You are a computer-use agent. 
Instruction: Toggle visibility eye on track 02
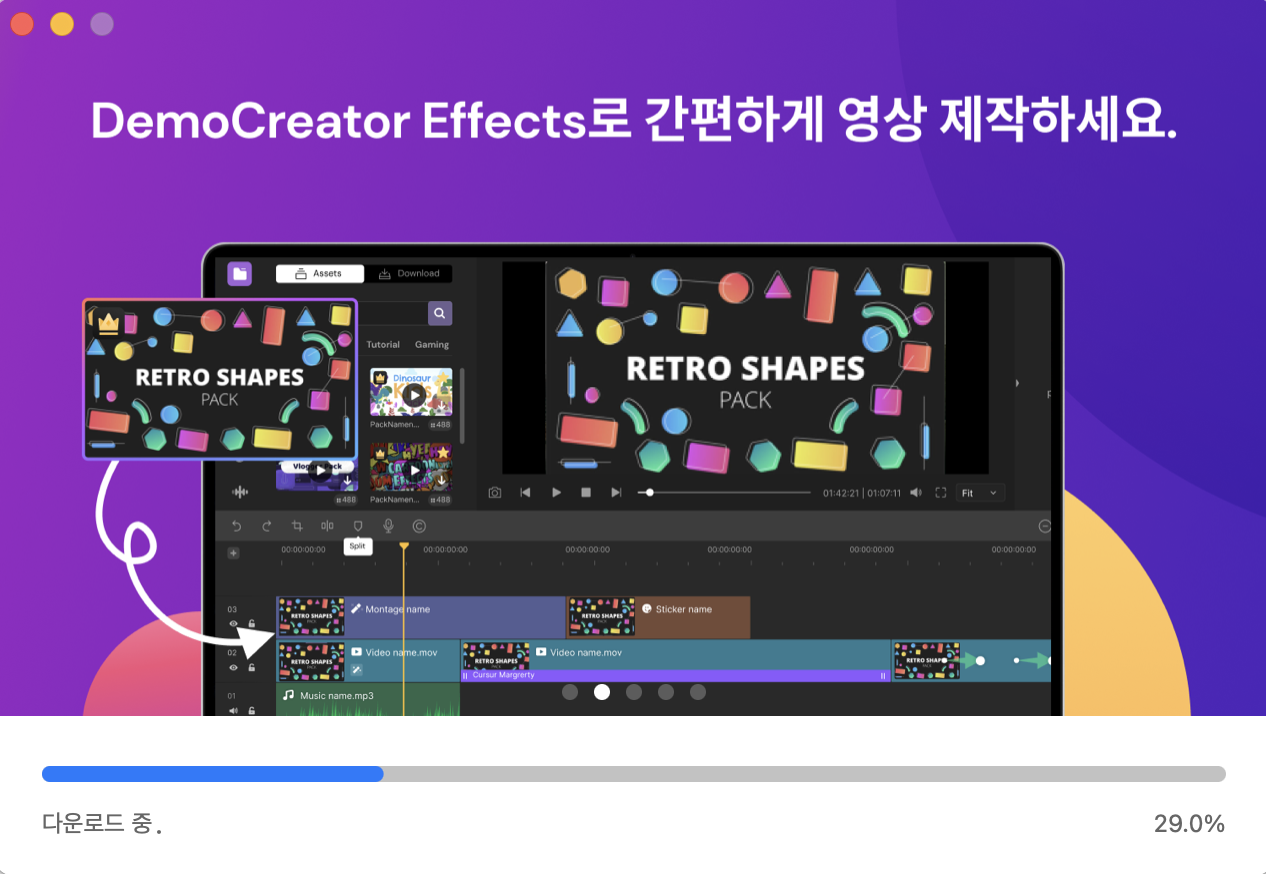[234, 667]
